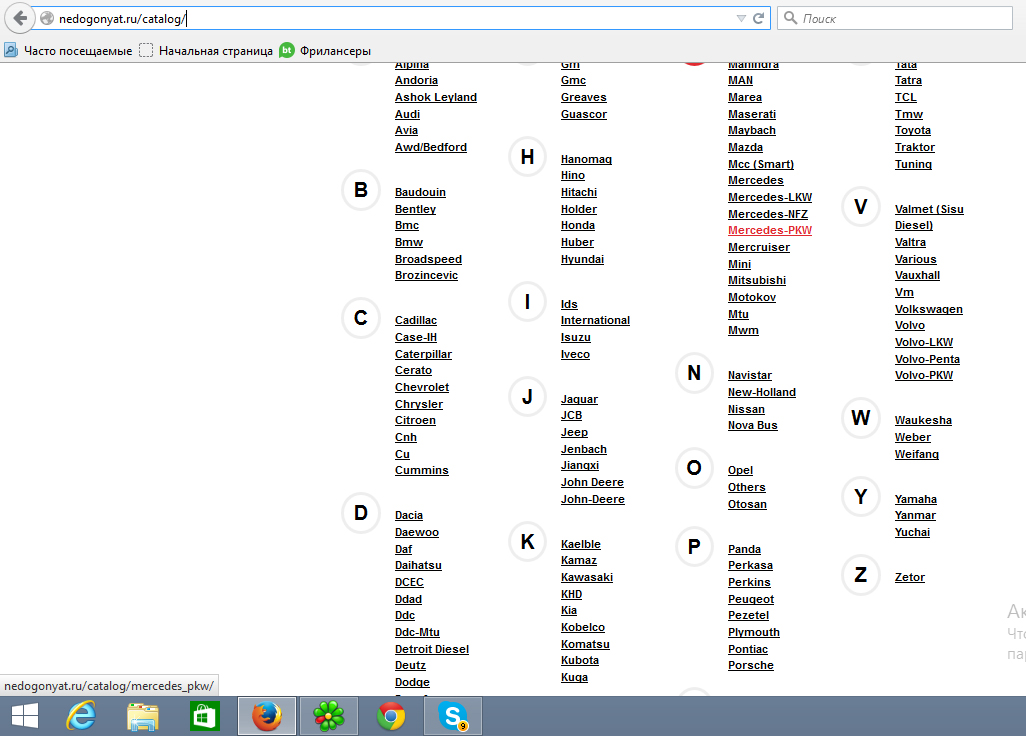Open the International brand link
The height and width of the screenshot is (736, 1026).
595,320
